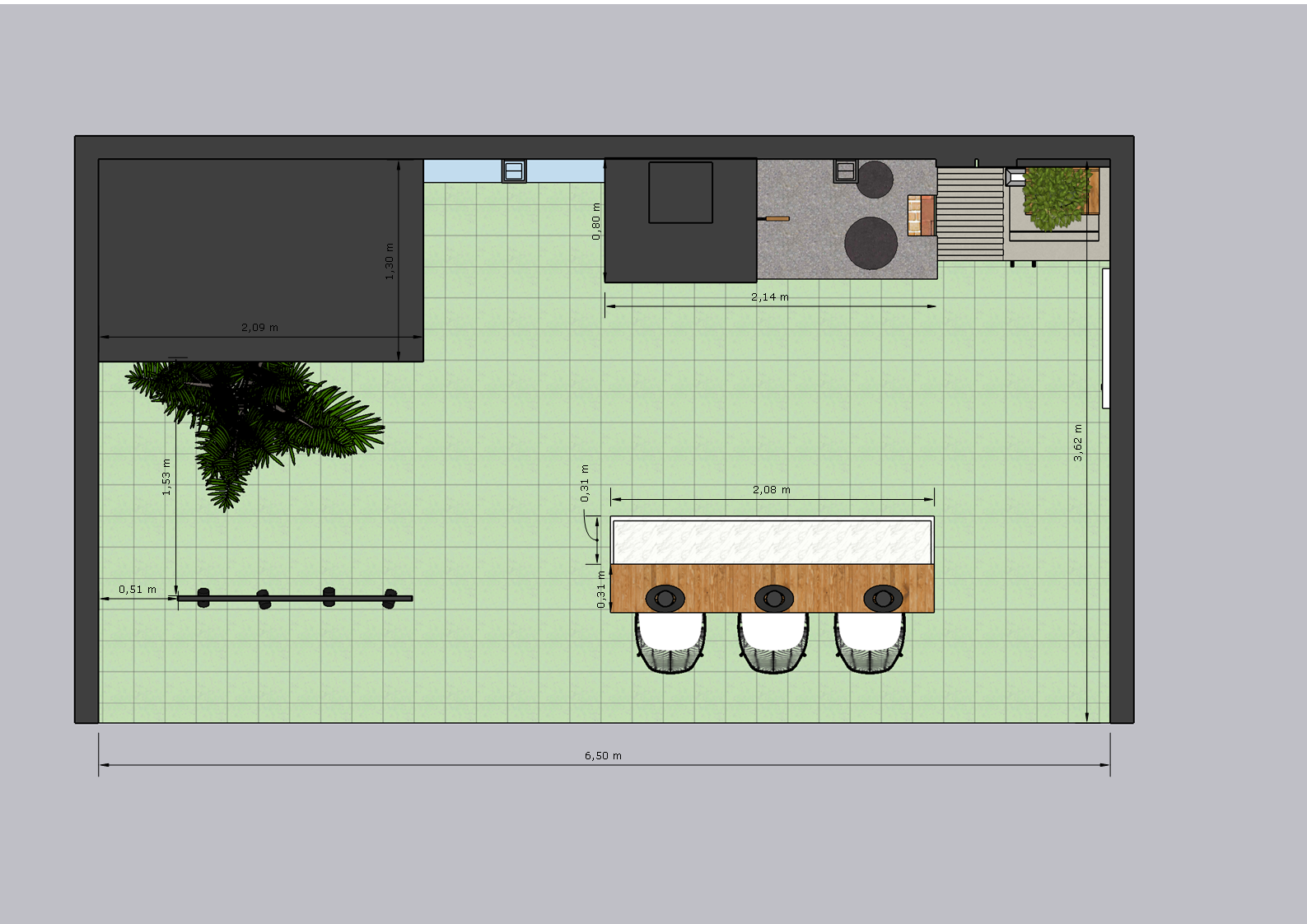The height and width of the screenshot is (924, 1307).
Task: Select the 0,80 m dimension text
Action: pyautogui.click(x=596, y=222)
